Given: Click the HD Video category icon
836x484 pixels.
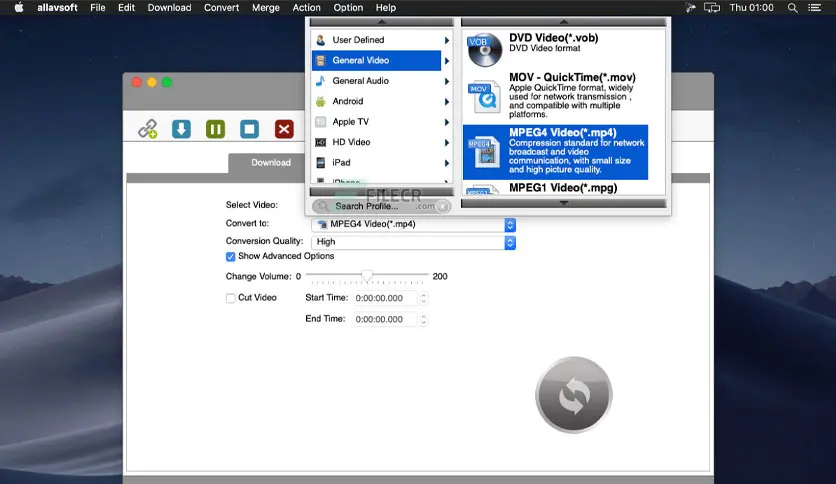Looking at the screenshot, I should click(x=320, y=142).
